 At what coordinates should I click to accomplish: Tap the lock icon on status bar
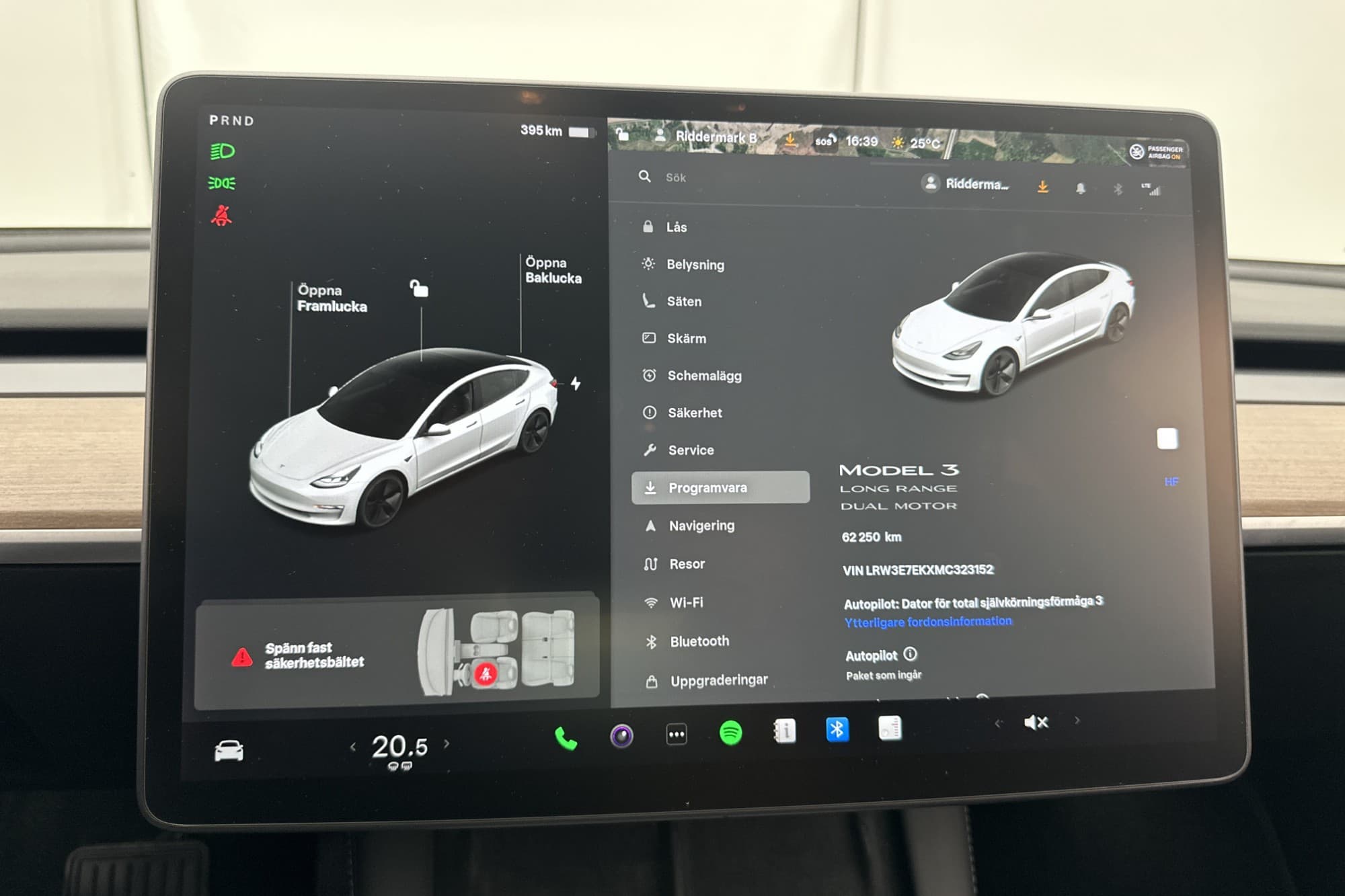coord(623,135)
